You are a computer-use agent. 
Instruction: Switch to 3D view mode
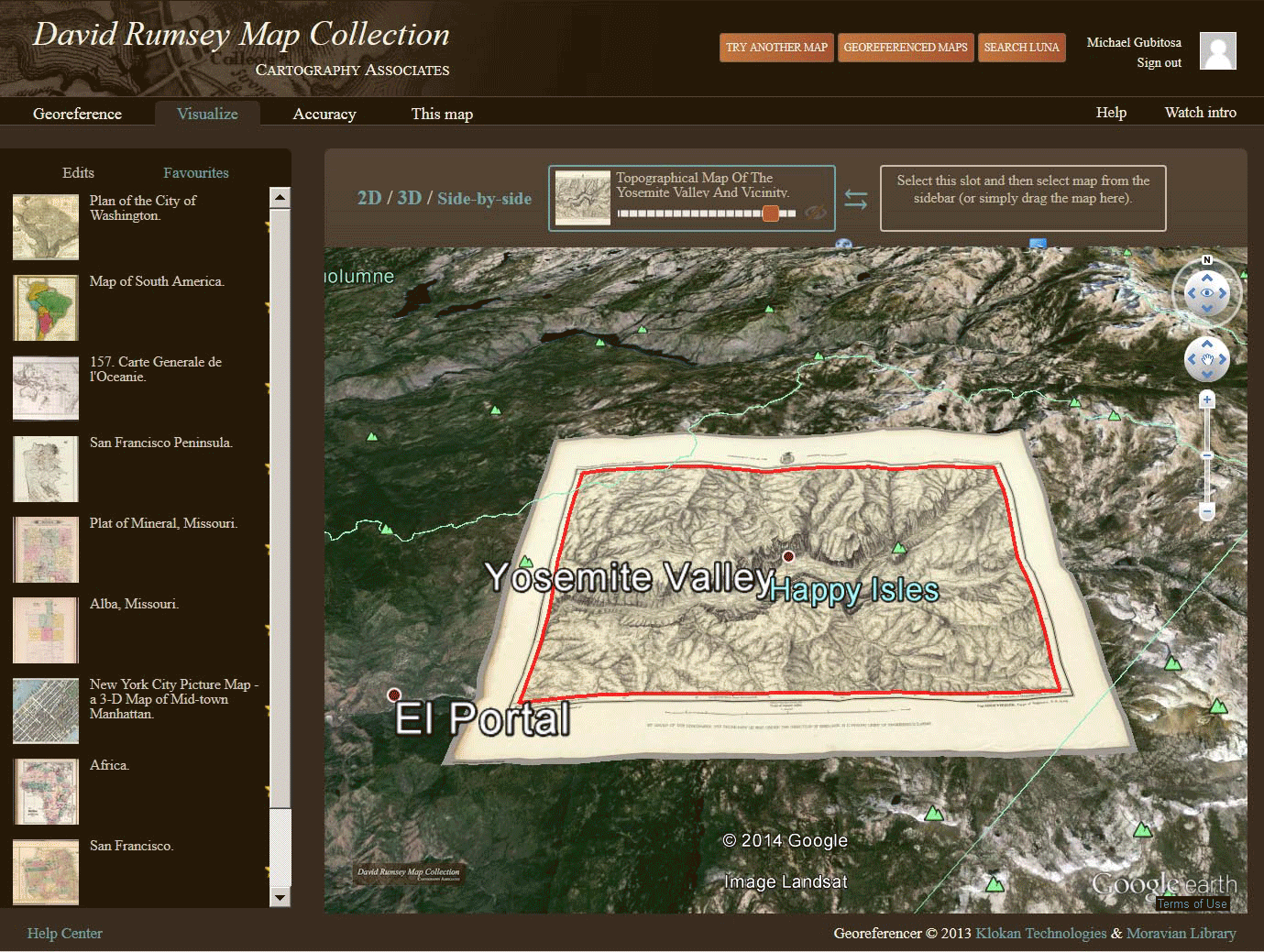(409, 198)
